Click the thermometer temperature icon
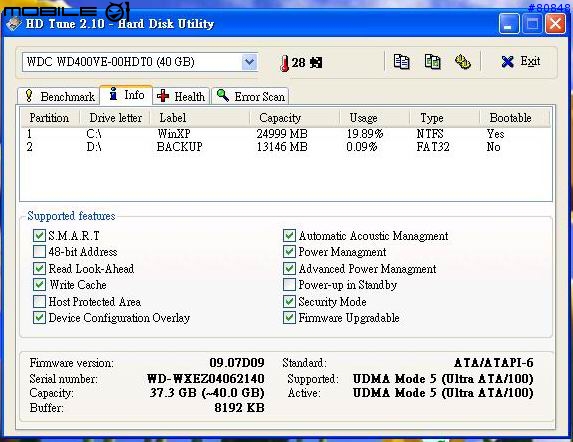This screenshot has width=573, height=442. point(284,63)
